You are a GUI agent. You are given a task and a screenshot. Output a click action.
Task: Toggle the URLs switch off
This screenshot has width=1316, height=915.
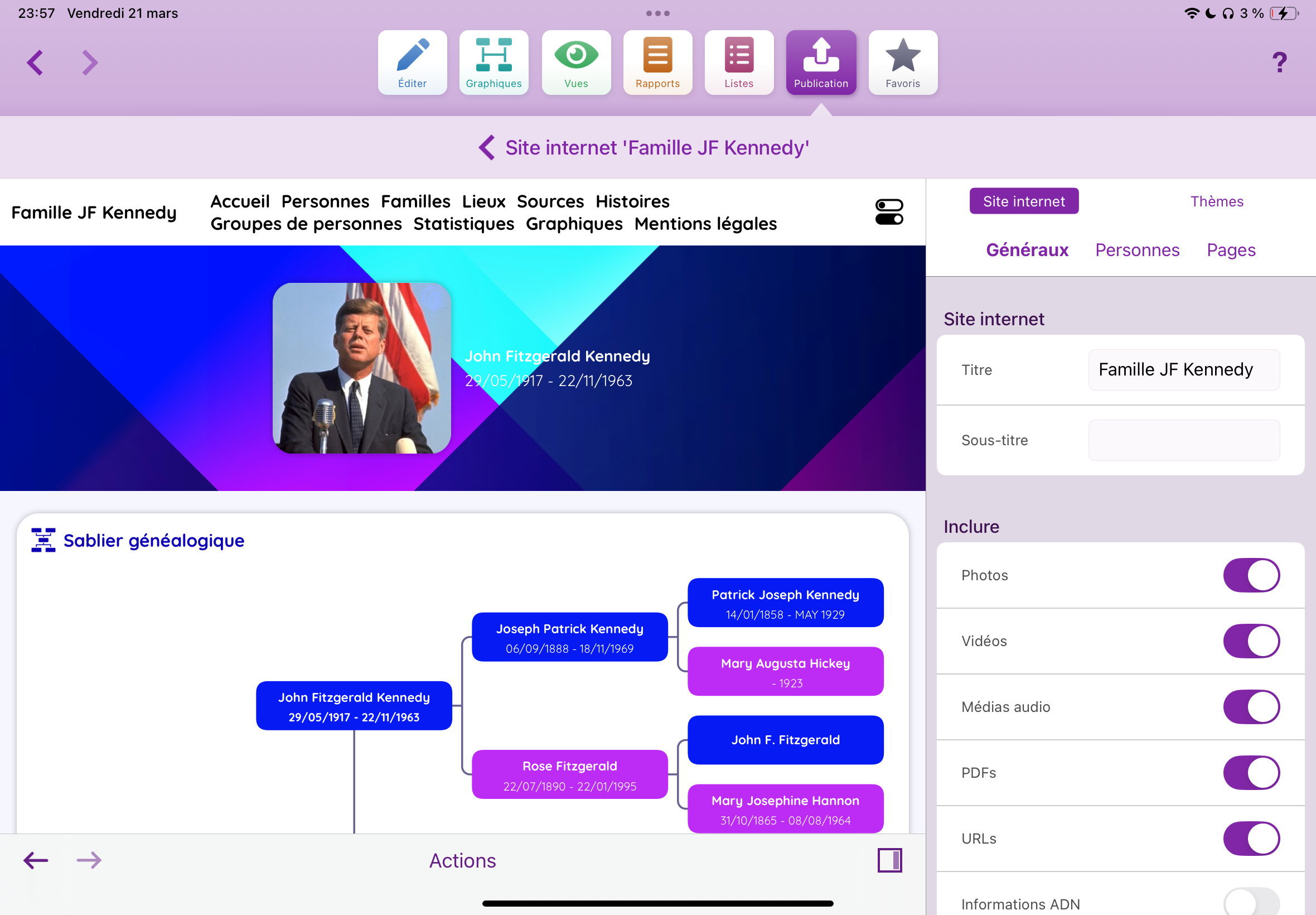[x=1251, y=839]
